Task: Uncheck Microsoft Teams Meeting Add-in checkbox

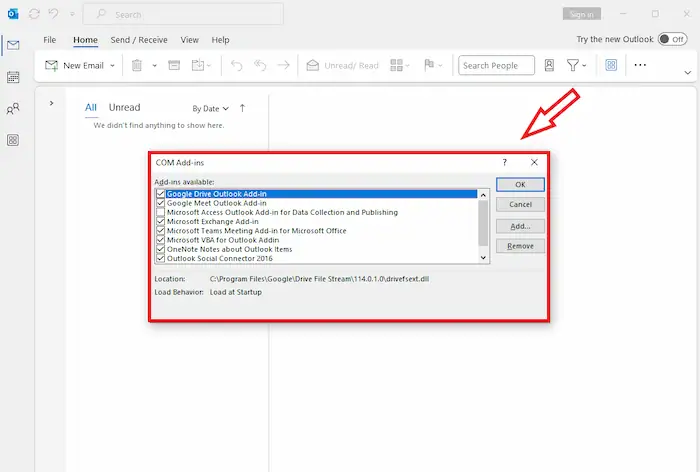Action: [160, 231]
